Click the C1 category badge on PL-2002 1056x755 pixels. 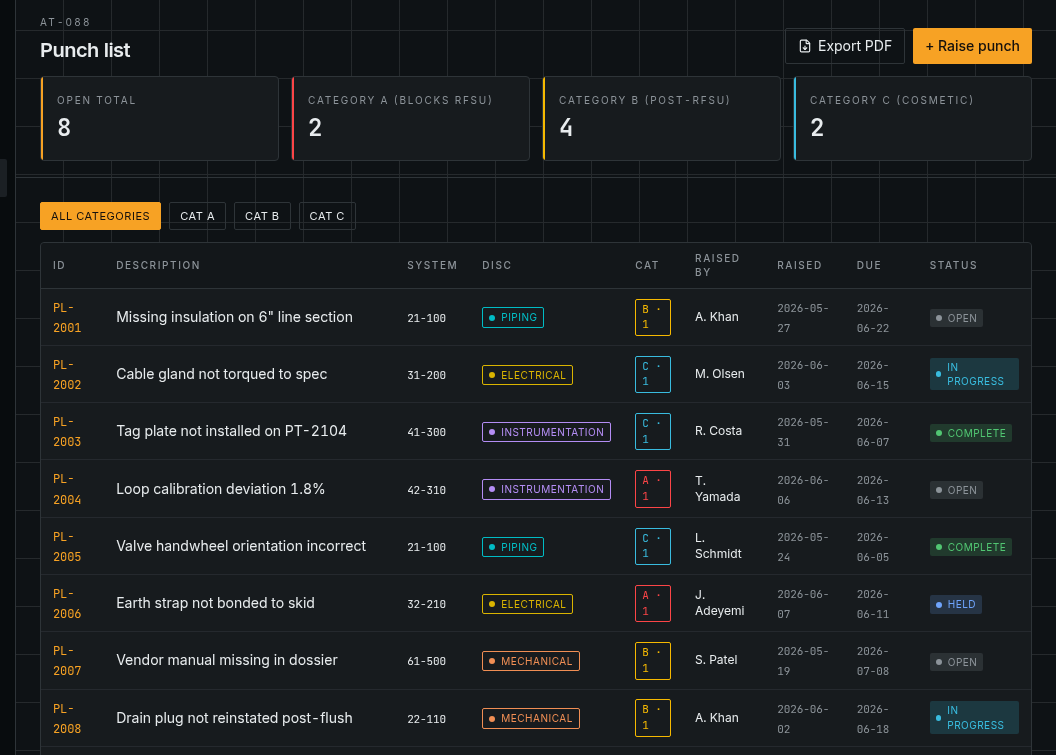point(653,374)
